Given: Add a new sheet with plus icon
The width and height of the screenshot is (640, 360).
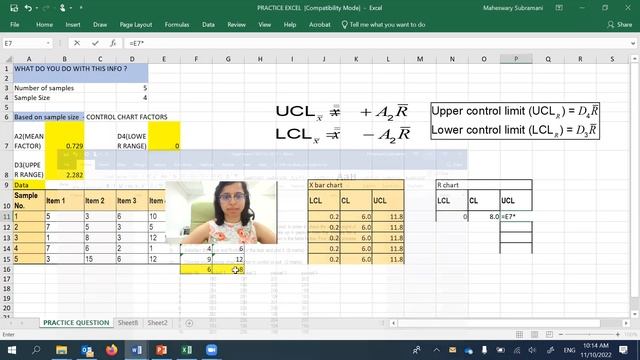Looking at the screenshot, I should point(189,323).
